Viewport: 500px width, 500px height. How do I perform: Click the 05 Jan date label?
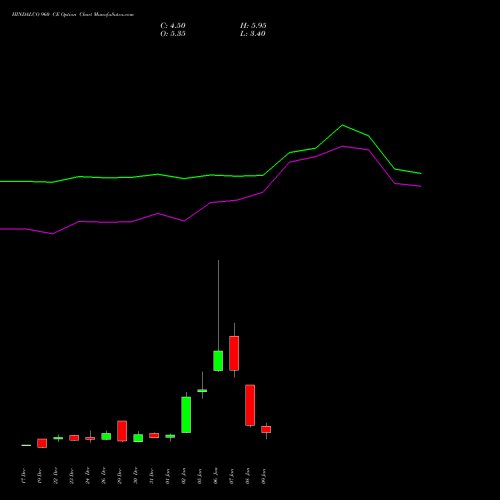click(200, 476)
